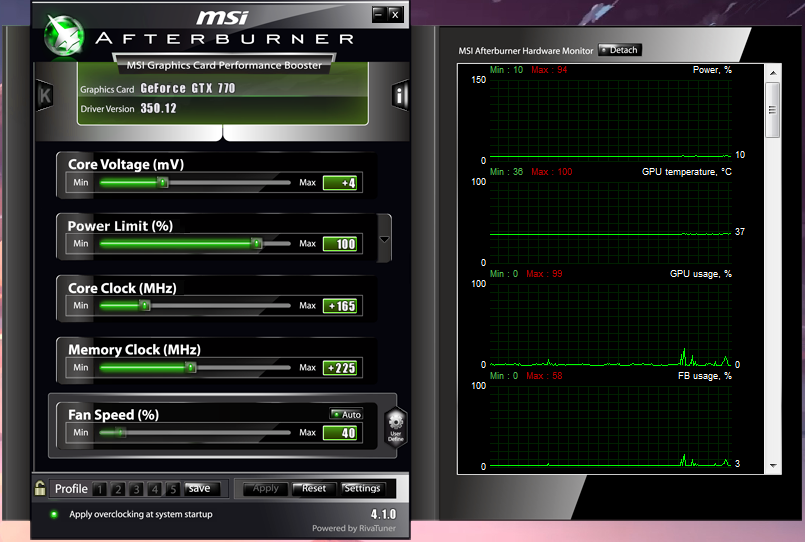Open the information i icon

click(400, 95)
